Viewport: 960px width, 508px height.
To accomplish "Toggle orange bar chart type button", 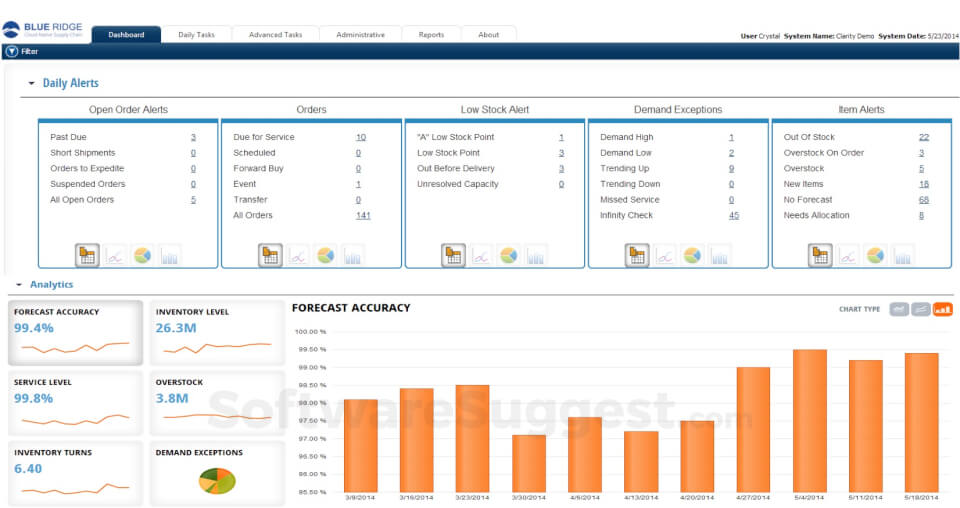I will pos(942,309).
